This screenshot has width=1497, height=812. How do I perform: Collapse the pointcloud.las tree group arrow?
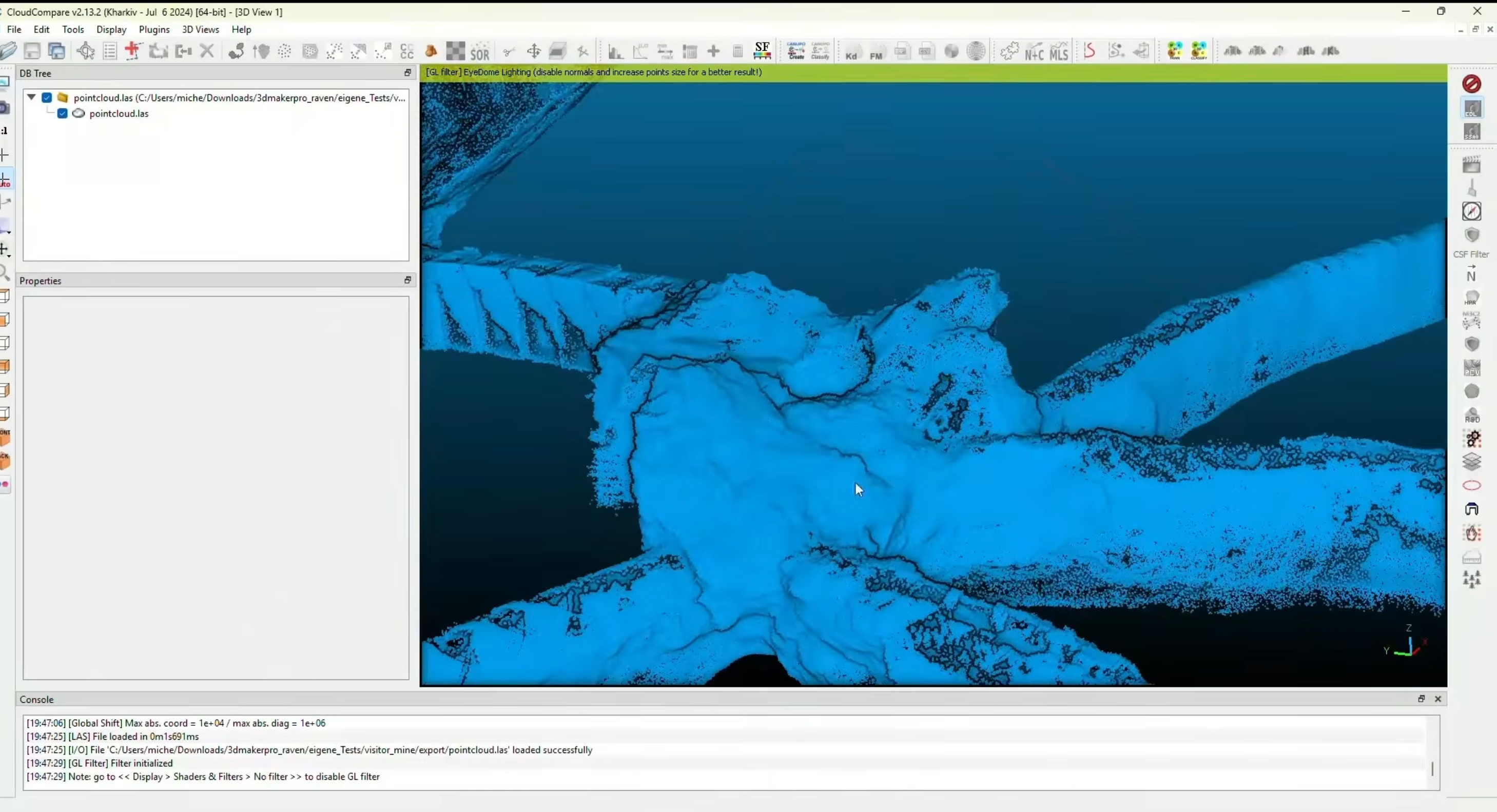coord(31,97)
